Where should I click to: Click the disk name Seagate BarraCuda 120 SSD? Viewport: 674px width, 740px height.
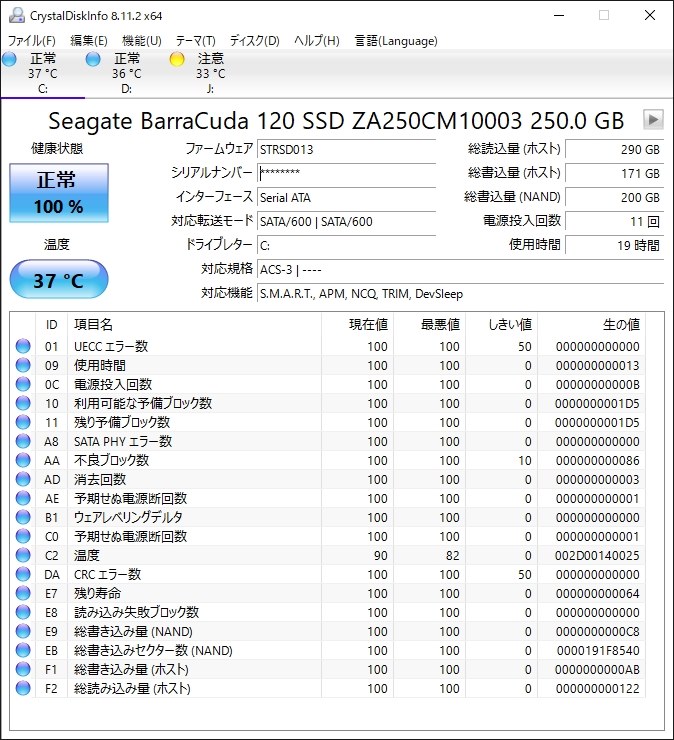pyautogui.click(x=336, y=120)
